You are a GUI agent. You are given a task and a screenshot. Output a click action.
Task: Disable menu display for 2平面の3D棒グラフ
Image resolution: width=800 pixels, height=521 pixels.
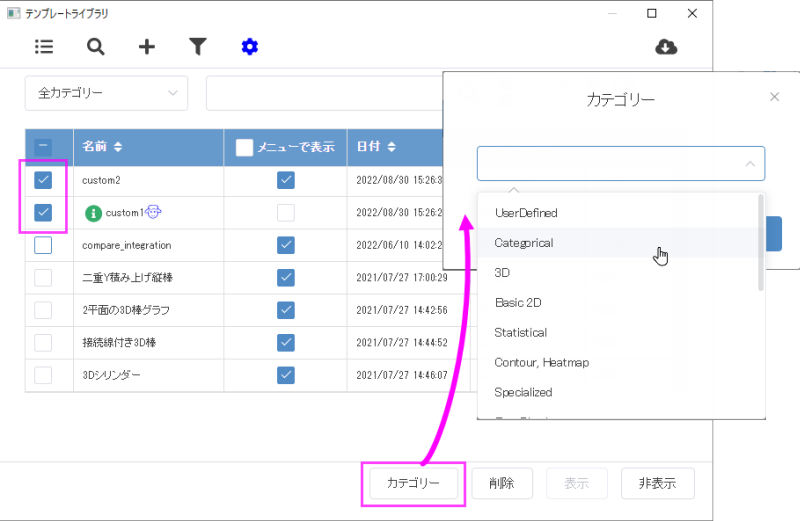coord(286,310)
